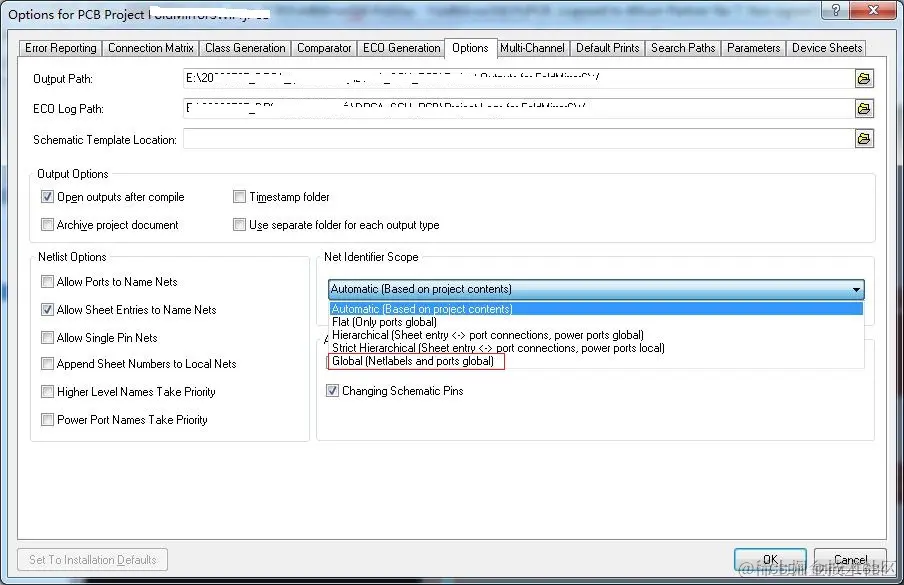Browse for ECO Log Path folder icon
This screenshot has height=585, width=904.
[864, 108]
